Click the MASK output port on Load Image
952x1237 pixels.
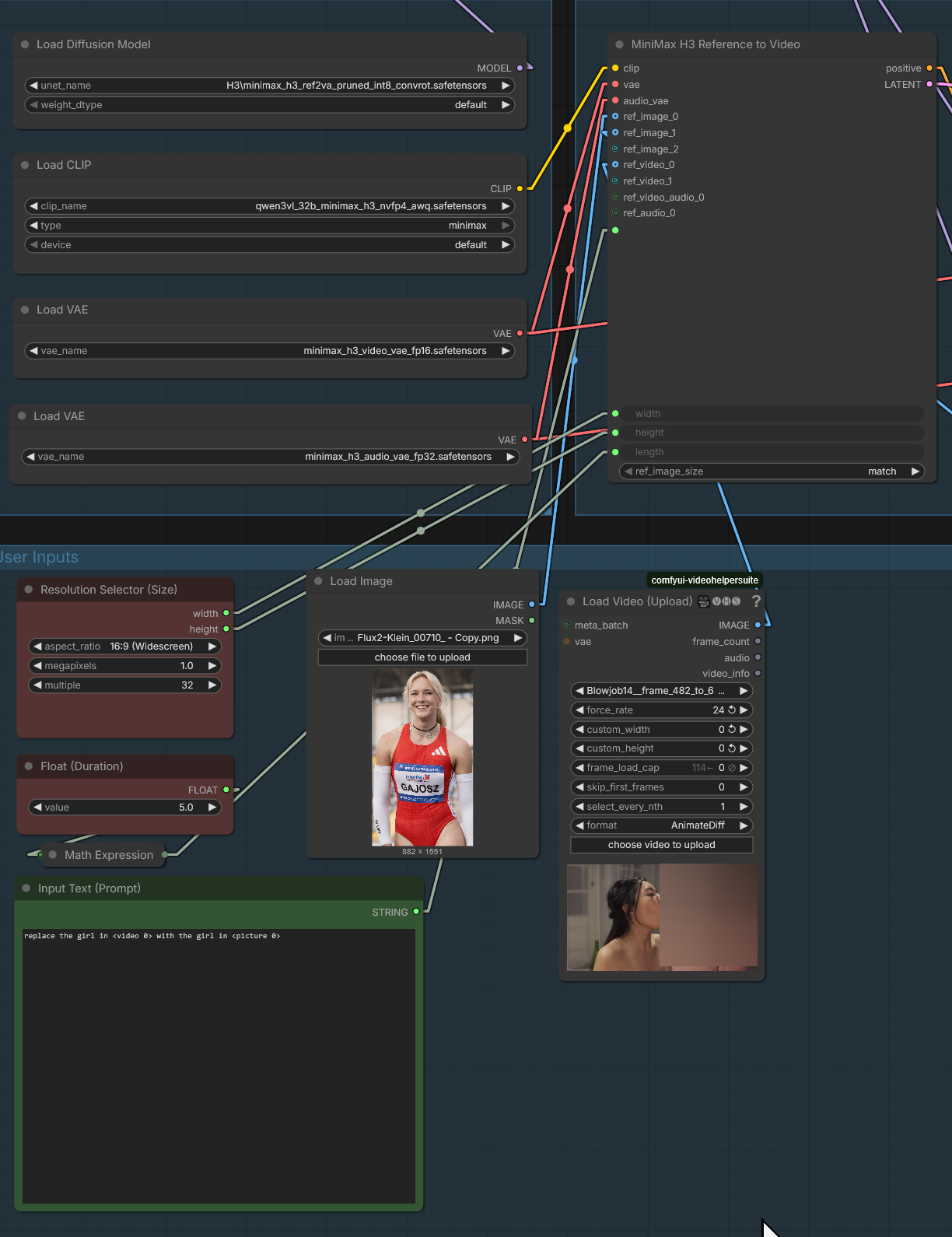tap(532, 621)
